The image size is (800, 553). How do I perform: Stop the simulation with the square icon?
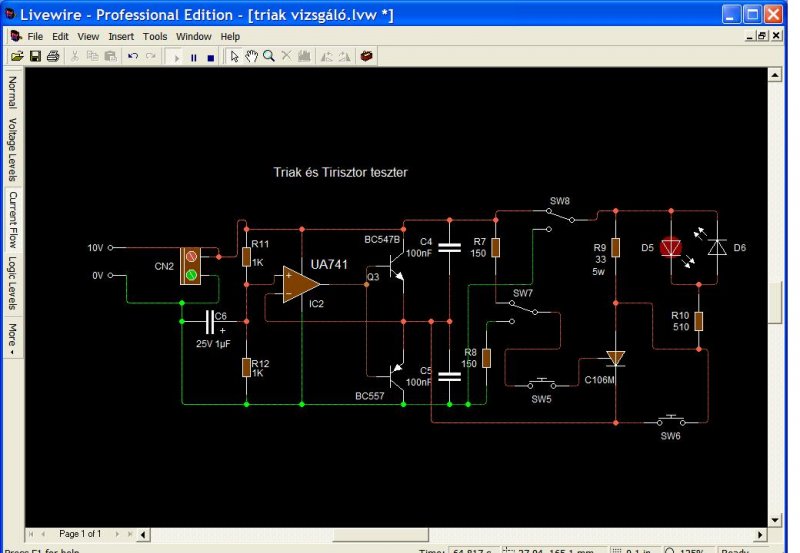point(211,57)
